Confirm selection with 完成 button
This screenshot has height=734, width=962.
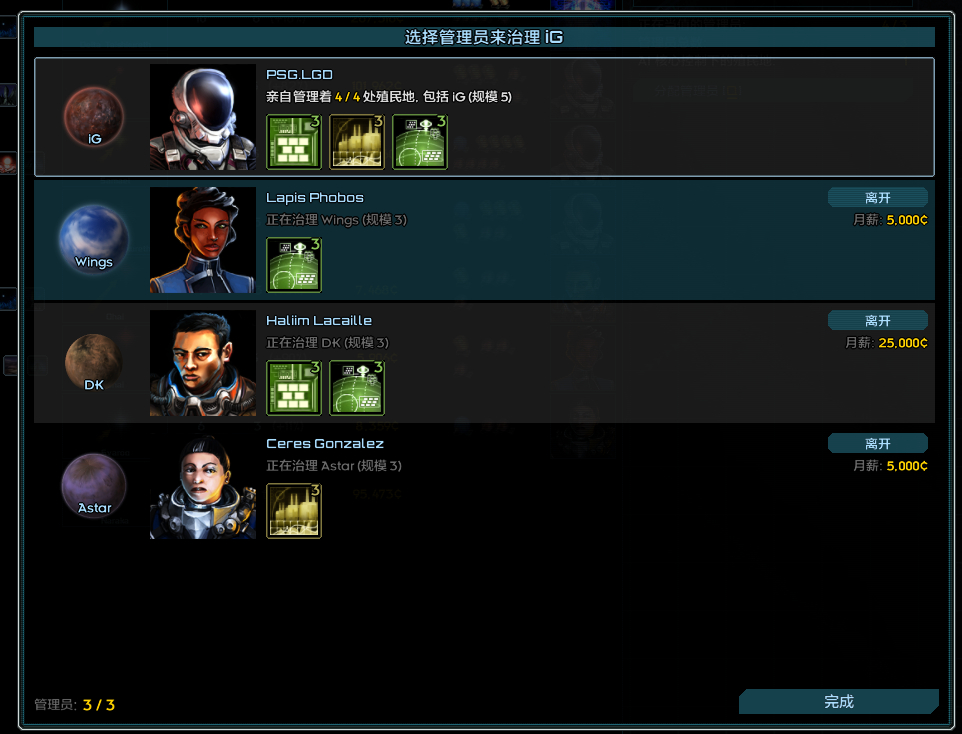click(839, 701)
